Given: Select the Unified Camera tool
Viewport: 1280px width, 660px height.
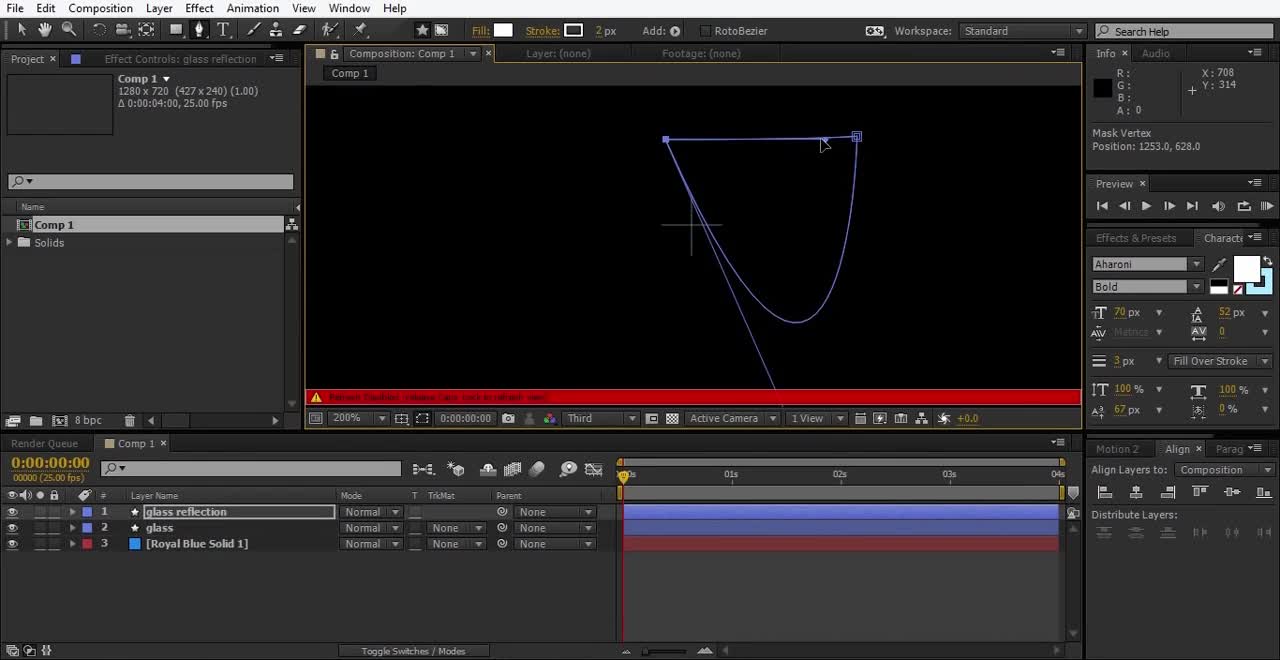Looking at the screenshot, I should point(123,30).
